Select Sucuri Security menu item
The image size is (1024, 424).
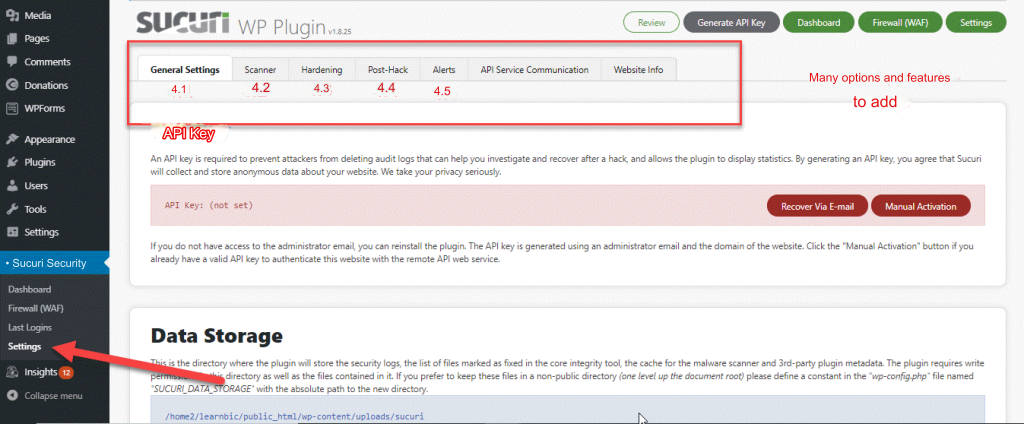[x=55, y=263]
